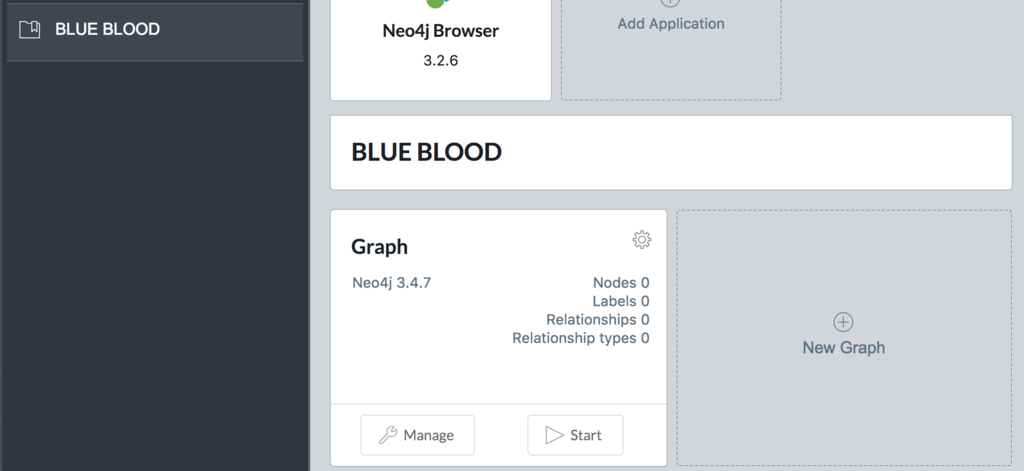Create a New Graph
Viewport: 1024px width, 471px height.
844,337
